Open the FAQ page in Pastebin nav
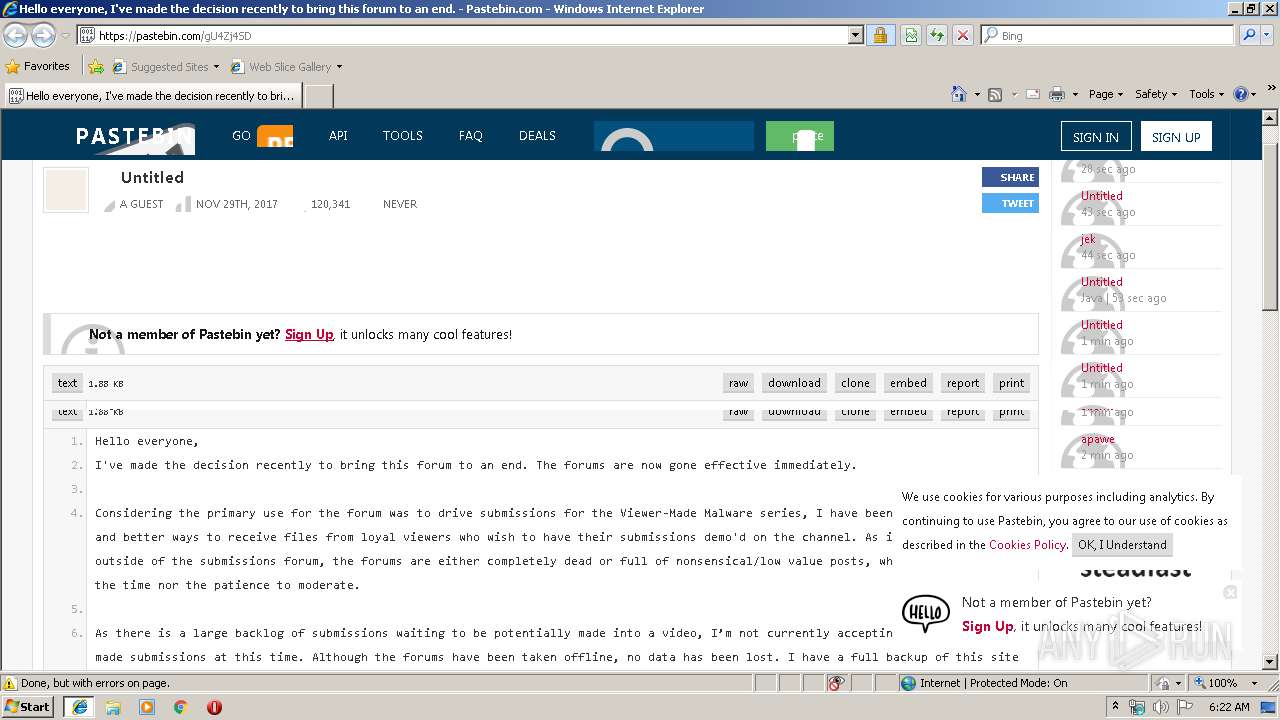This screenshot has width=1280, height=720. click(x=471, y=136)
